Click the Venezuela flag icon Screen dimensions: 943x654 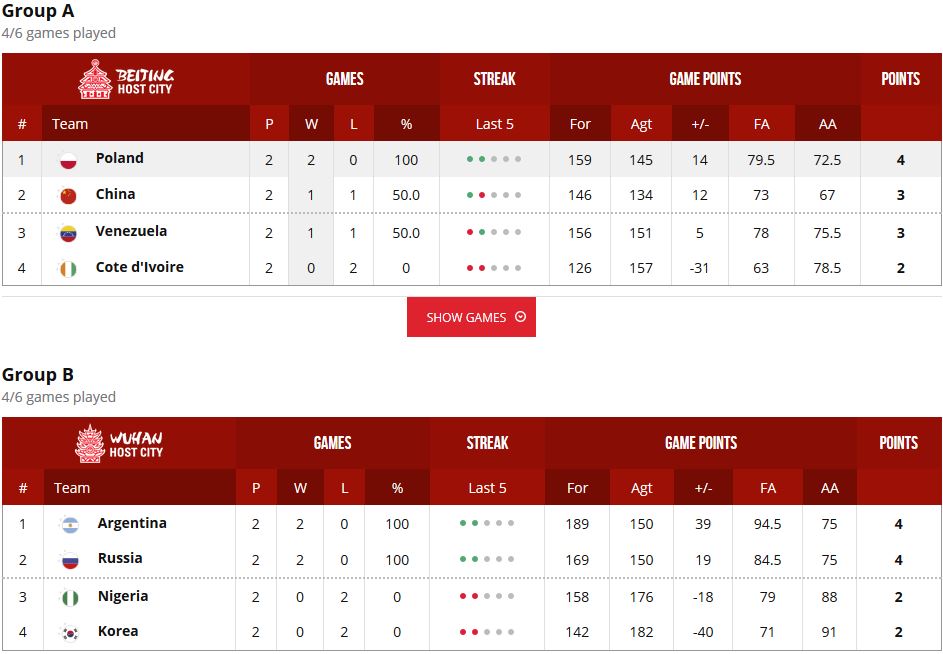tap(69, 233)
